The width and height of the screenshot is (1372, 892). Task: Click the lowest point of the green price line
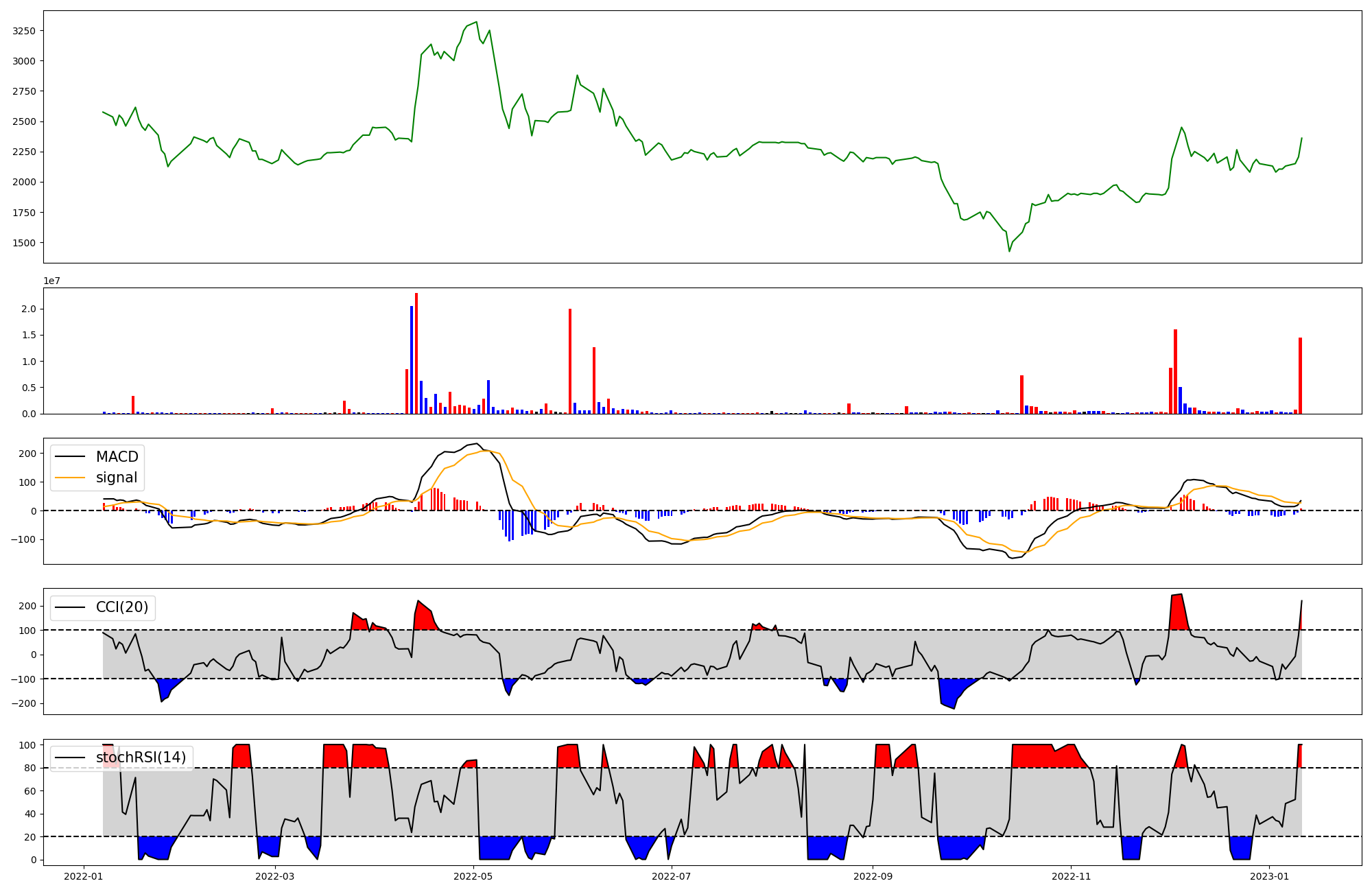tap(1009, 251)
